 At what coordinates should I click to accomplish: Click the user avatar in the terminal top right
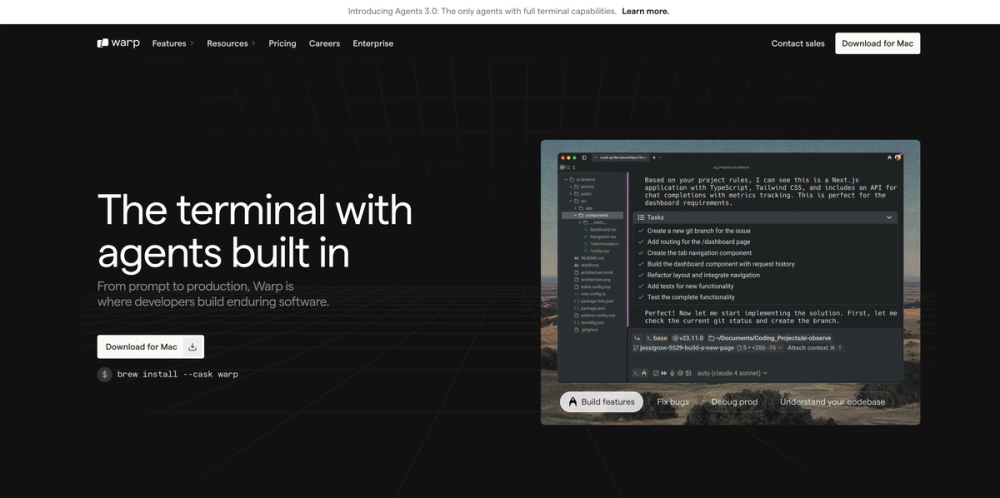pyautogui.click(x=898, y=157)
